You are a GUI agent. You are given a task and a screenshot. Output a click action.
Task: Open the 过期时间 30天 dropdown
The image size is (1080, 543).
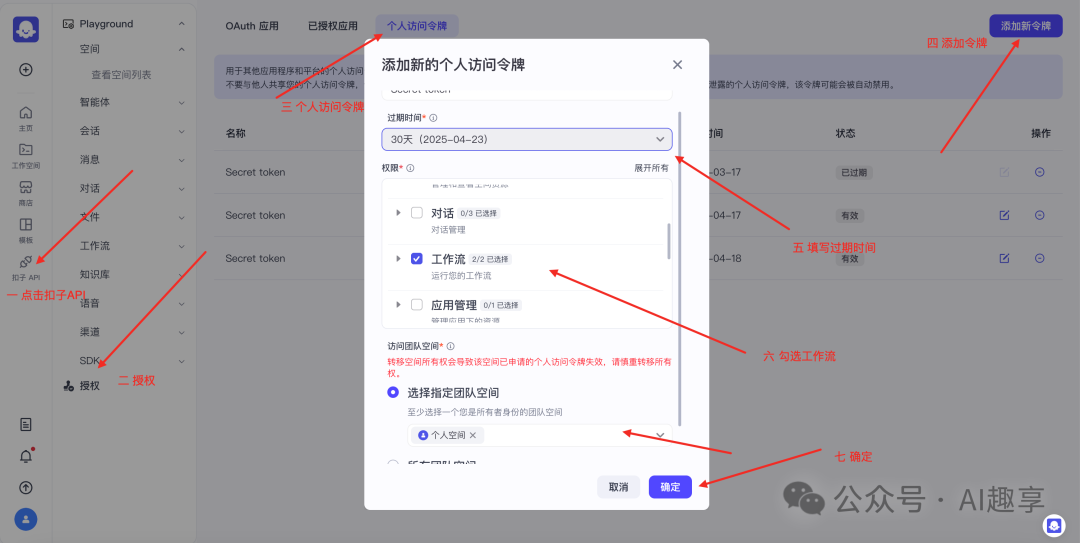[527, 139]
